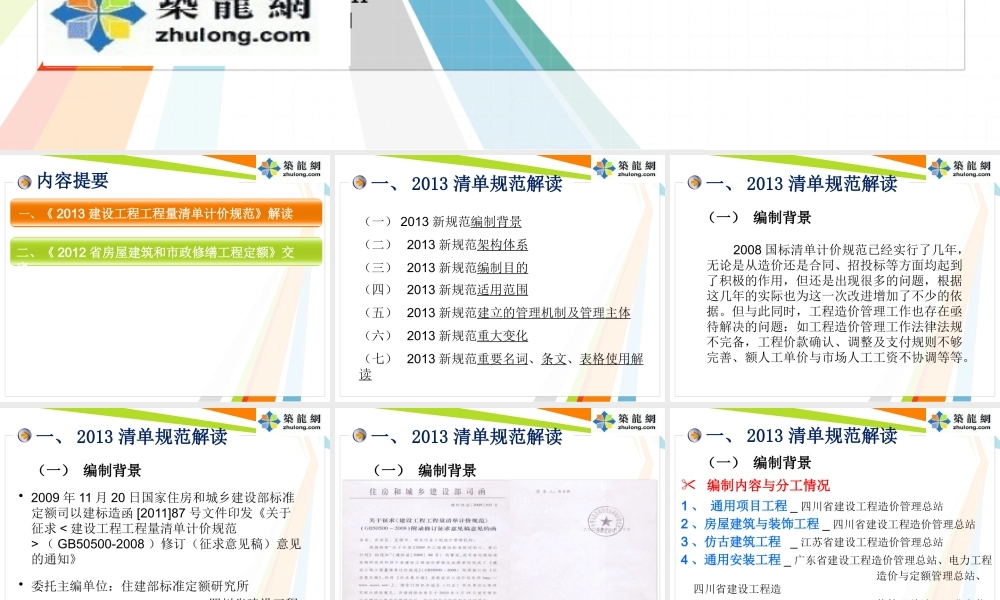Click the Zhulong logo on the seven-item outline slide

coord(624,168)
